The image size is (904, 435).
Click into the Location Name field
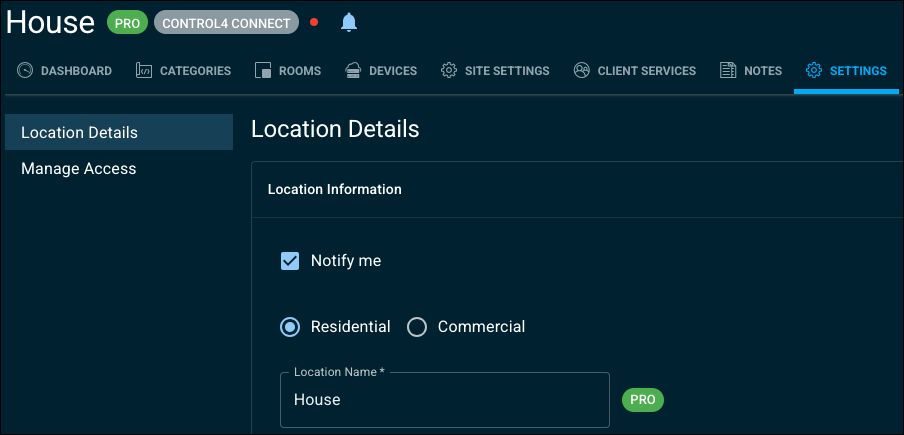tap(445, 400)
